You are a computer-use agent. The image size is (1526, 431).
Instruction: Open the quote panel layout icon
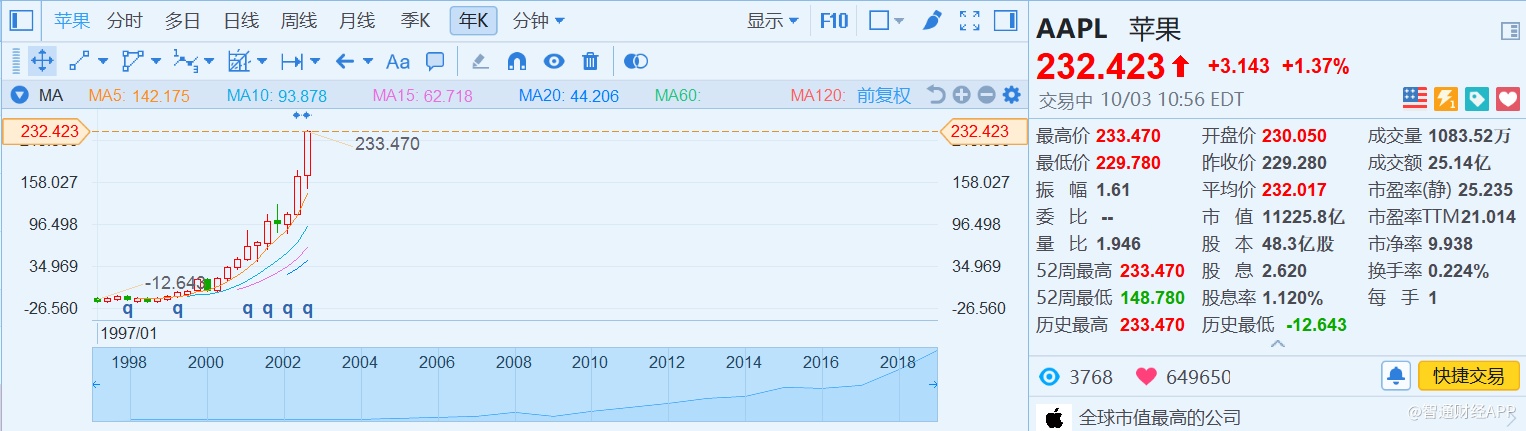coord(1510,32)
